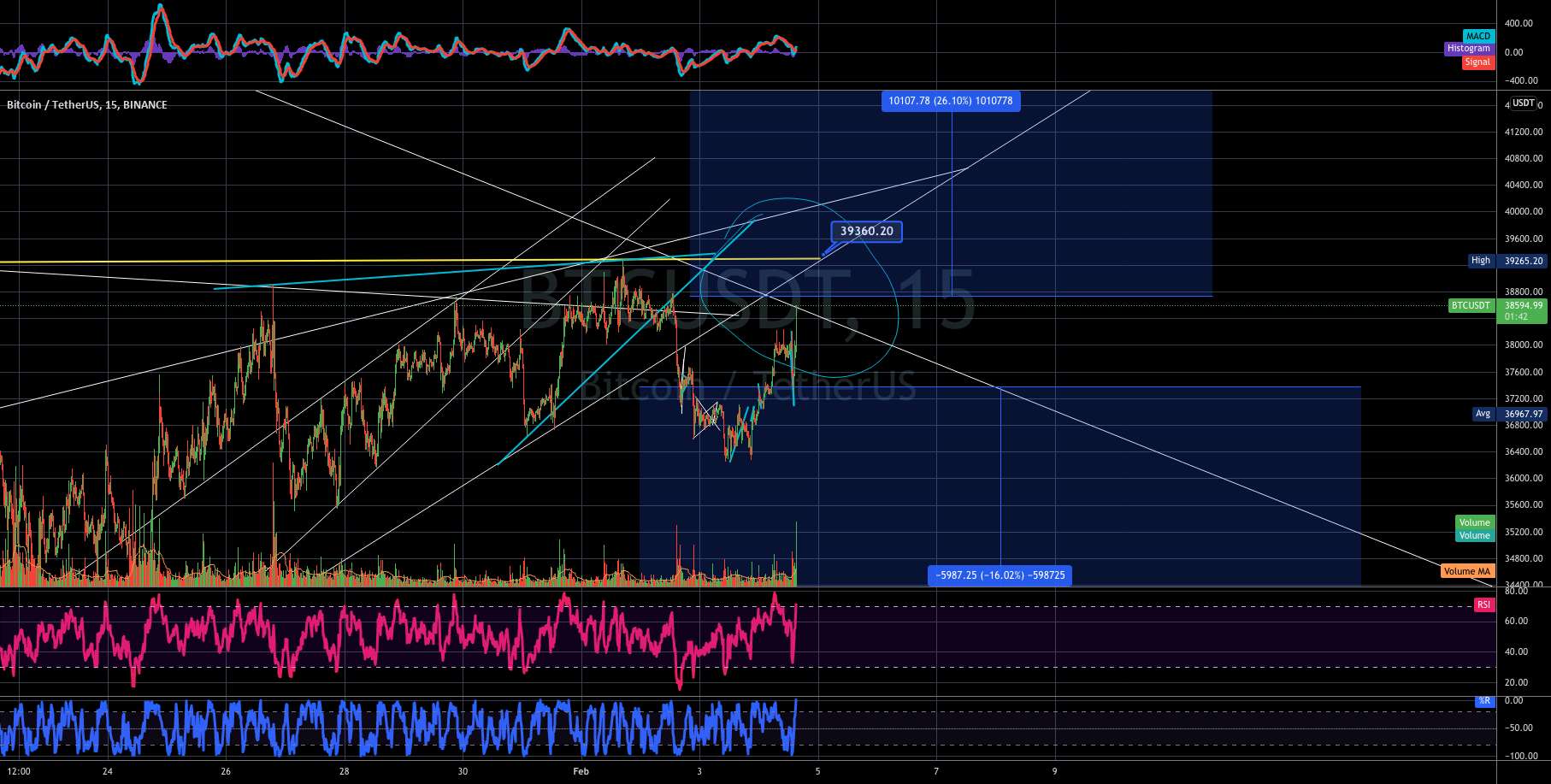Select the −5987.25 (−16.02%) short position label
Image resolution: width=1551 pixels, height=784 pixels.
click(1000, 575)
